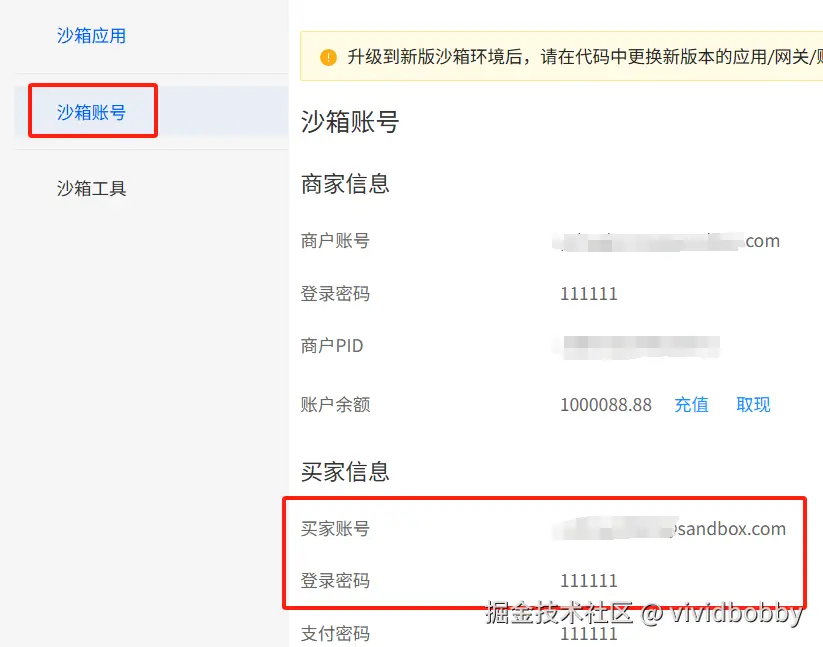Click the 充值 link to recharge balance
The image size is (823, 647).
(x=692, y=405)
